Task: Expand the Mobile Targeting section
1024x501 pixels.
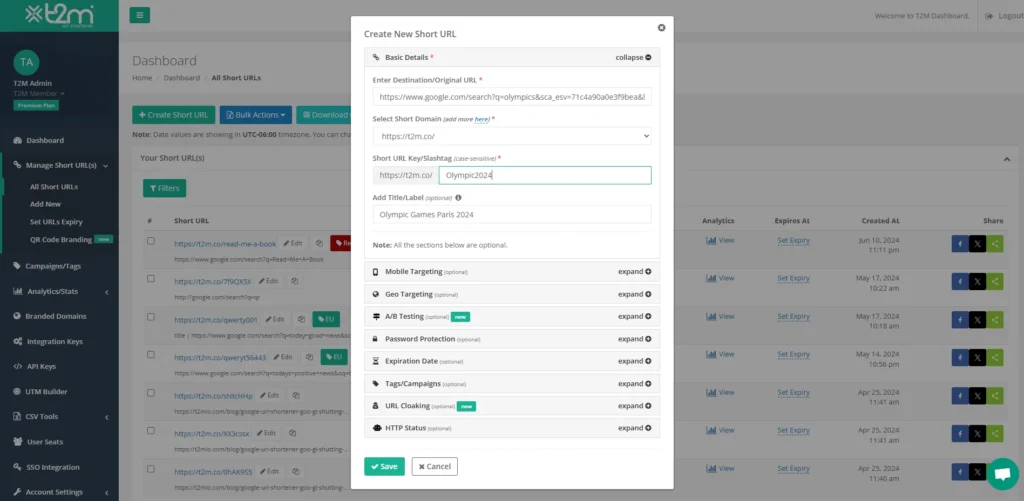Action: coord(634,272)
